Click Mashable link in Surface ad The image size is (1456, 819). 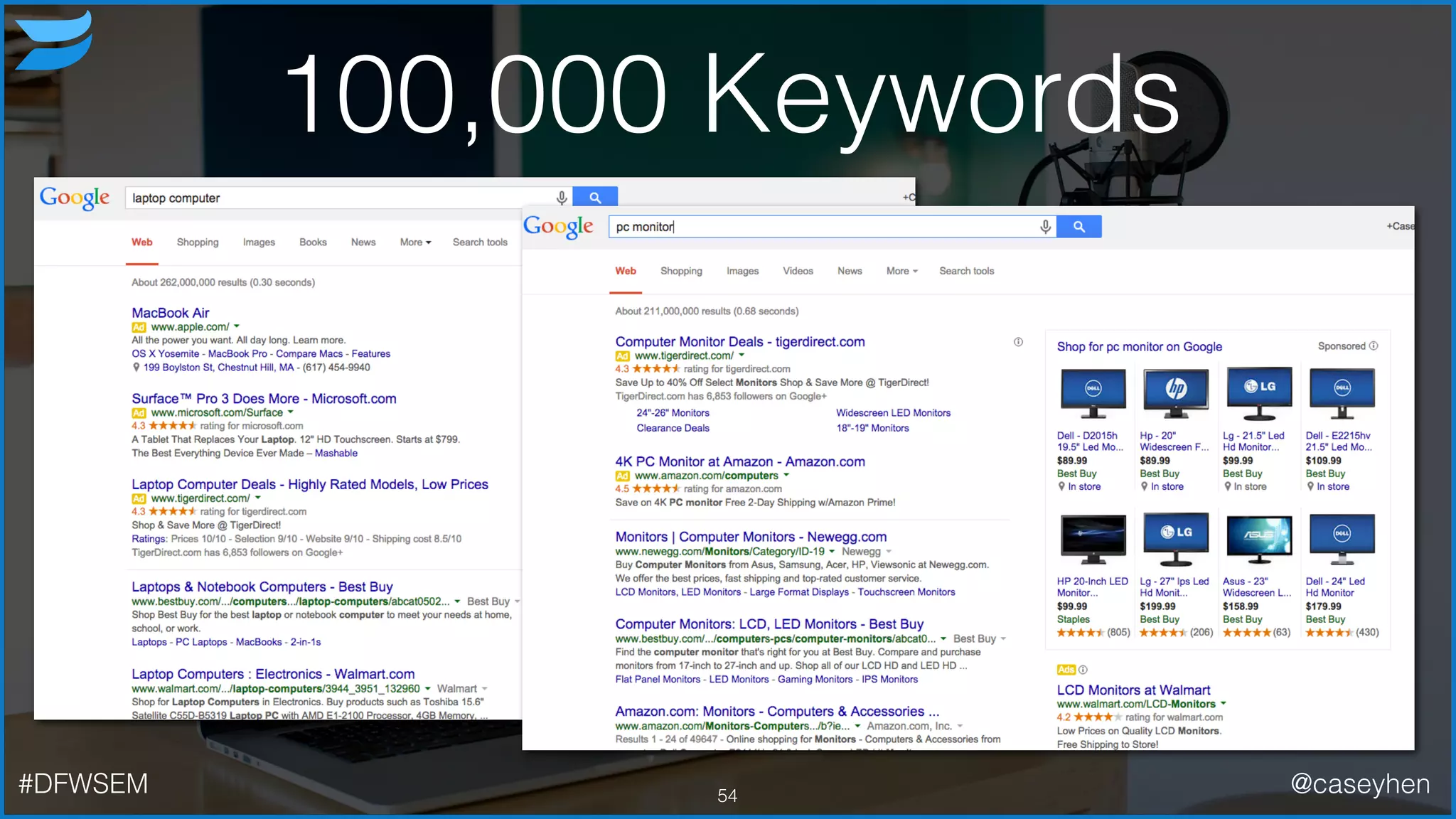(x=336, y=454)
